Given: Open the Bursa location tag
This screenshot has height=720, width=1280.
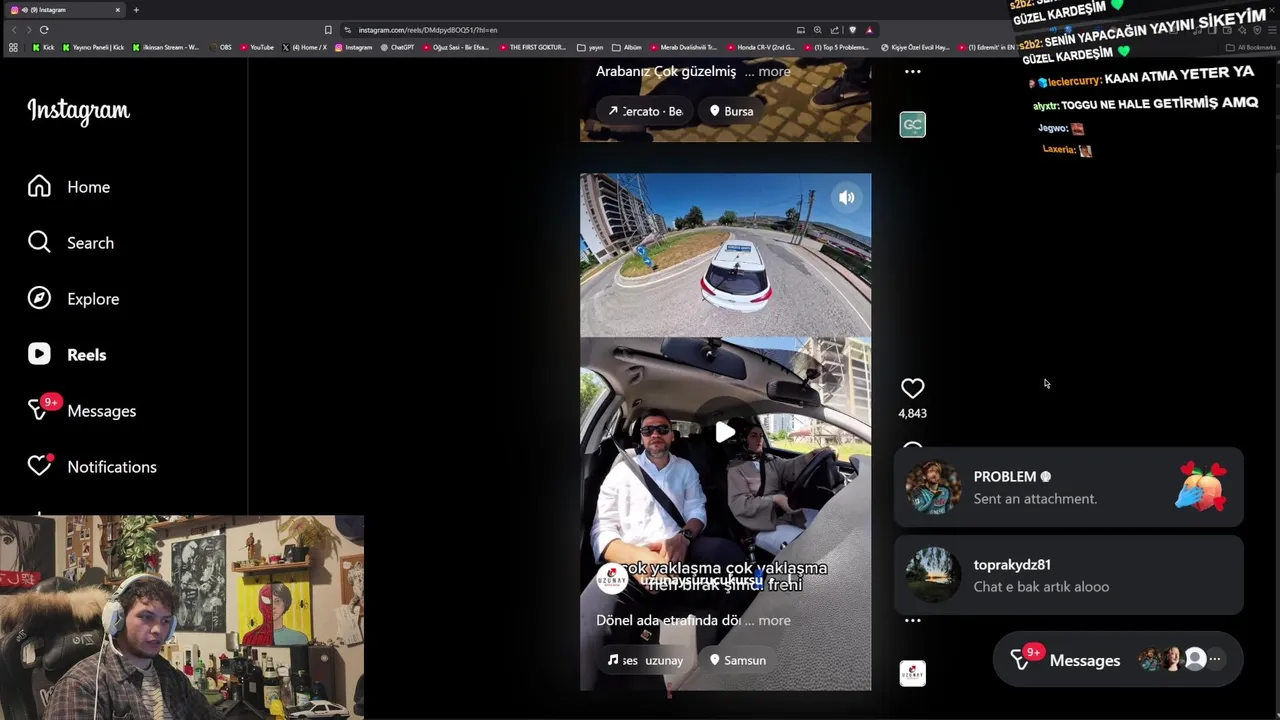Looking at the screenshot, I should point(731,111).
